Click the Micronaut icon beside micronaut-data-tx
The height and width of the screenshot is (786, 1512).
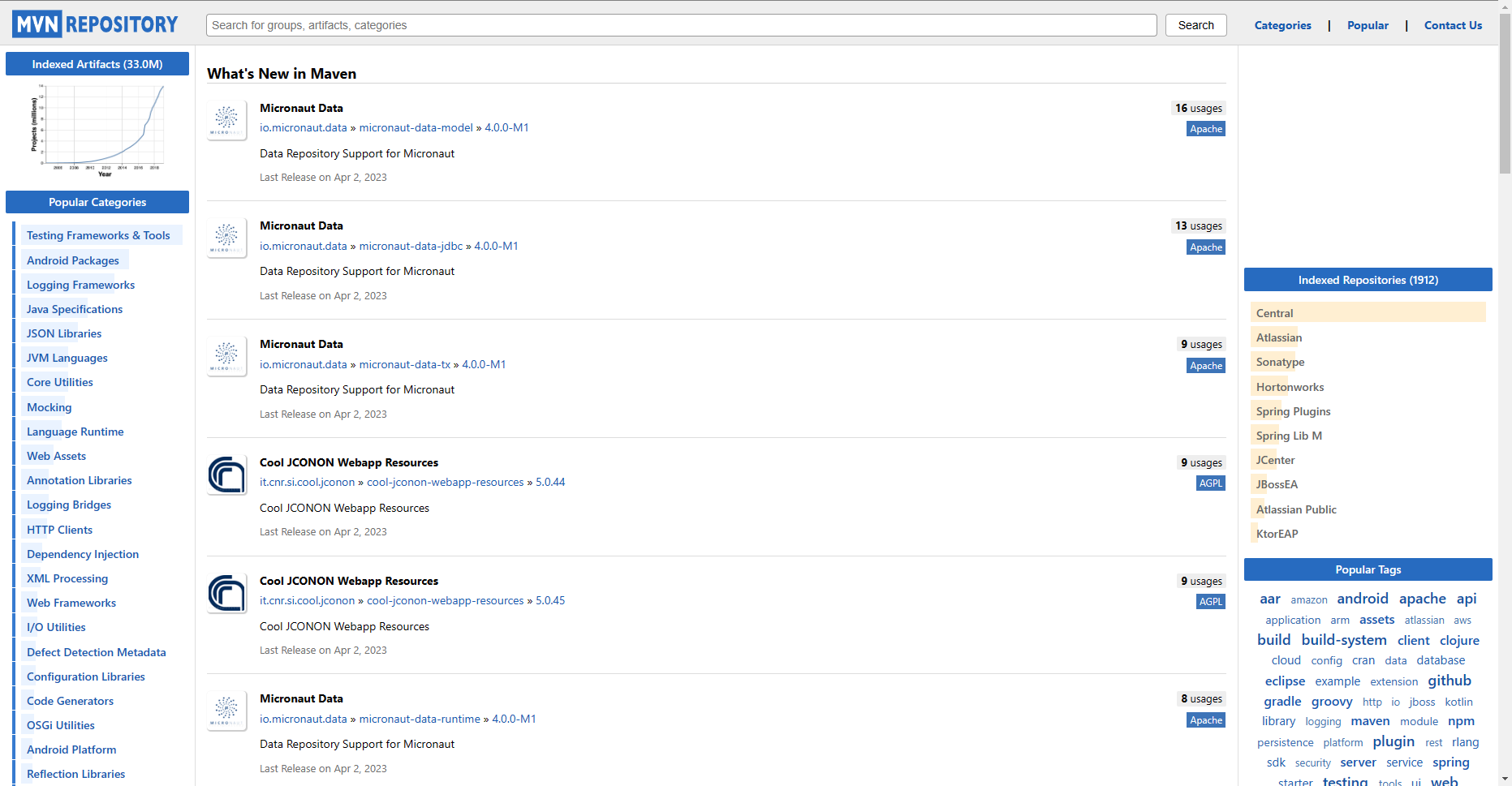(226, 356)
